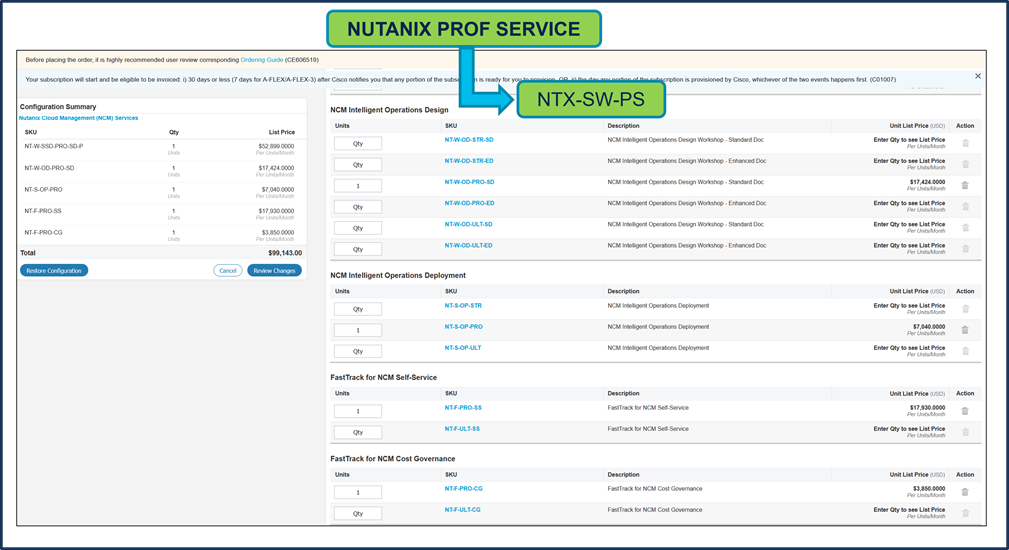Image resolution: width=1009 pixels, height=550 pixels.
Task: Select NT-S-OP-PRO in Configuration Summary
Action: [44, 190]
